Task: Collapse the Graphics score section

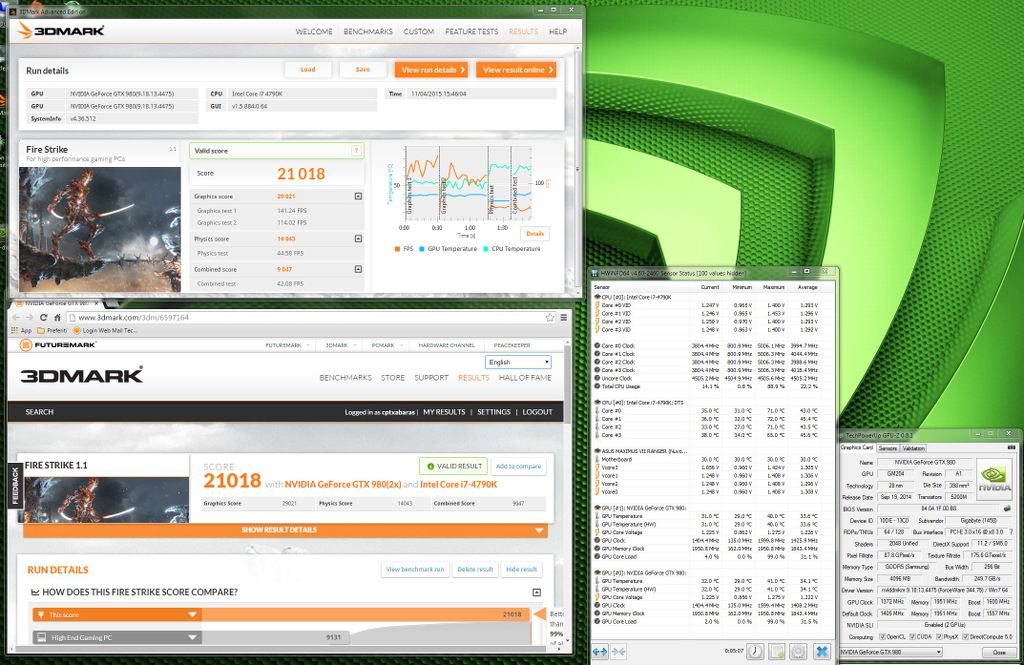Action: coord(358,196)
